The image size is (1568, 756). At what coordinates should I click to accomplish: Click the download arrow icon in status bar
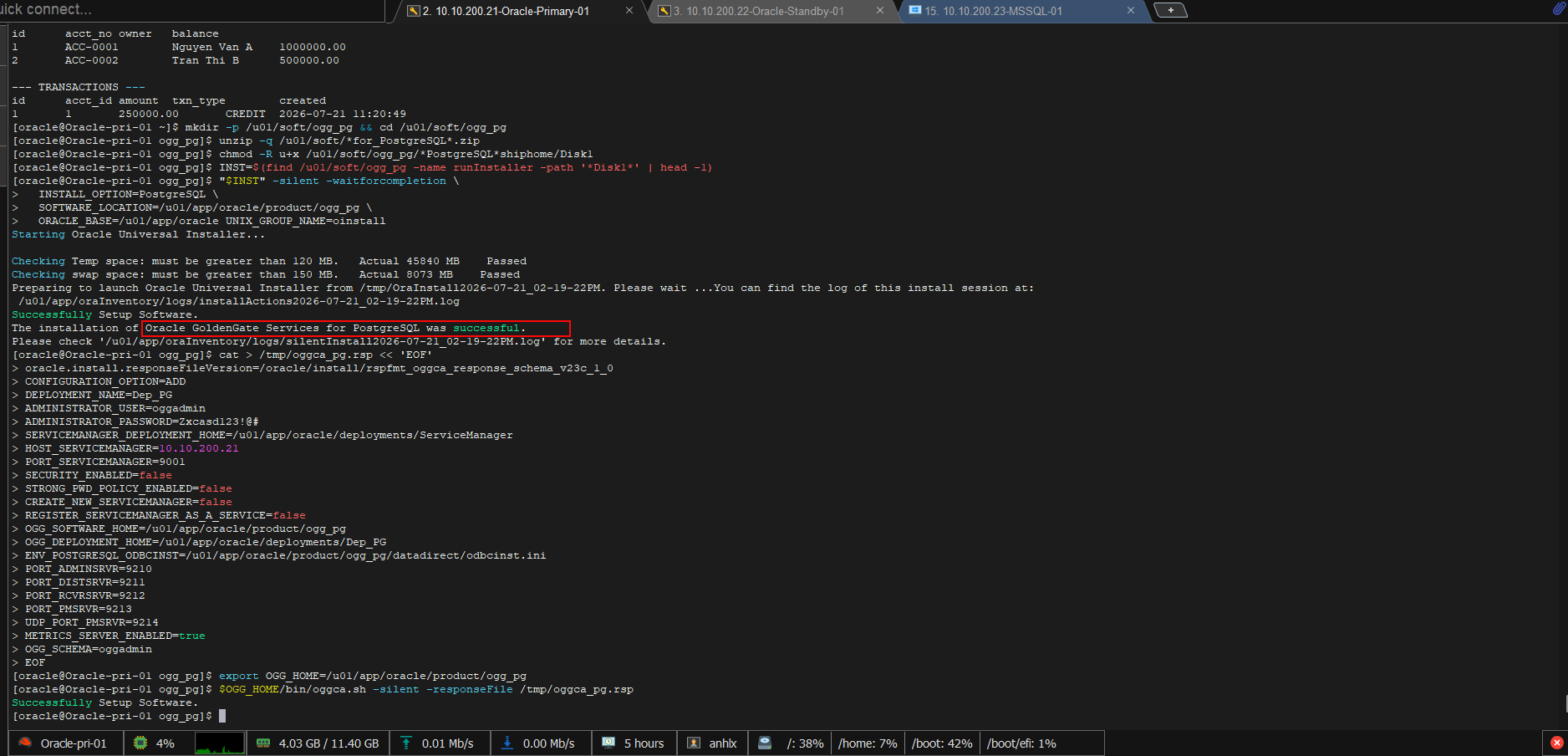point(507,743)
